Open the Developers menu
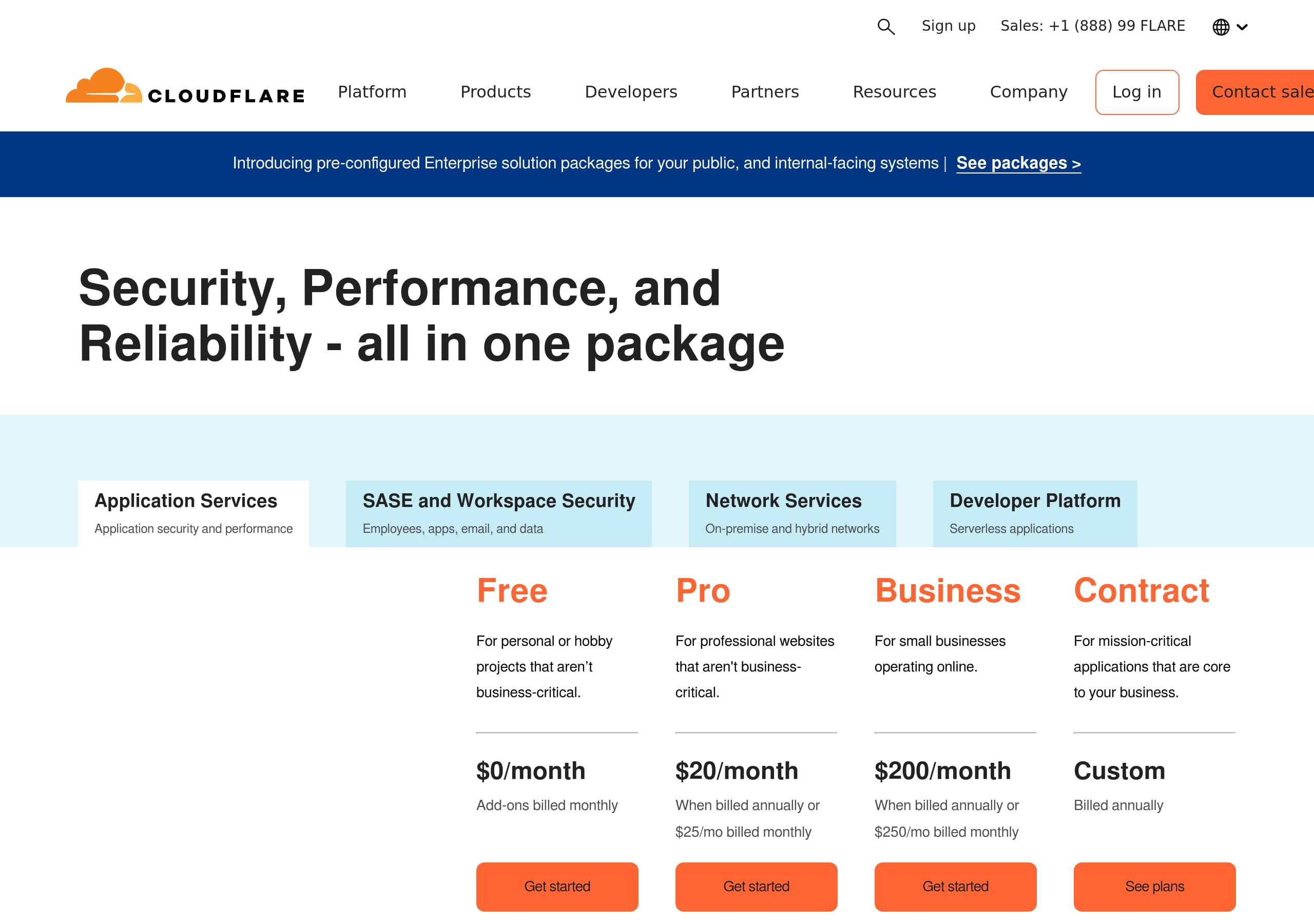1314x924 pixels. click(631, 91)
